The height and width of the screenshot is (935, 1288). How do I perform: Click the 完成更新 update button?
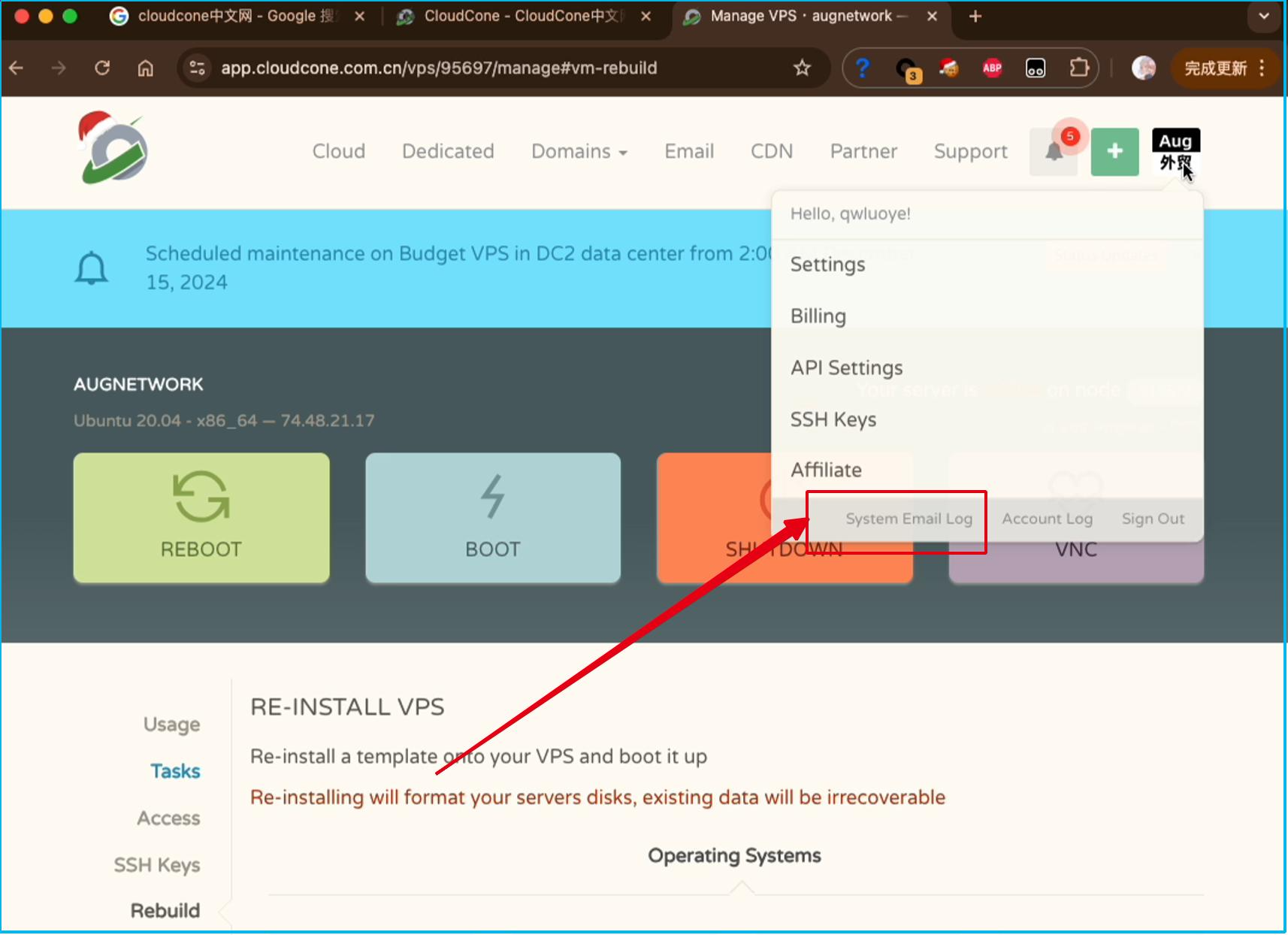coord(1225,68)
